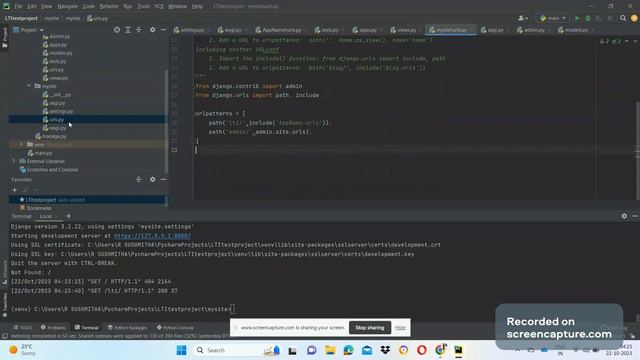This screenshot has width=640, height=360.
Task: Go to next highlighted error arrow
Action: 635,41
